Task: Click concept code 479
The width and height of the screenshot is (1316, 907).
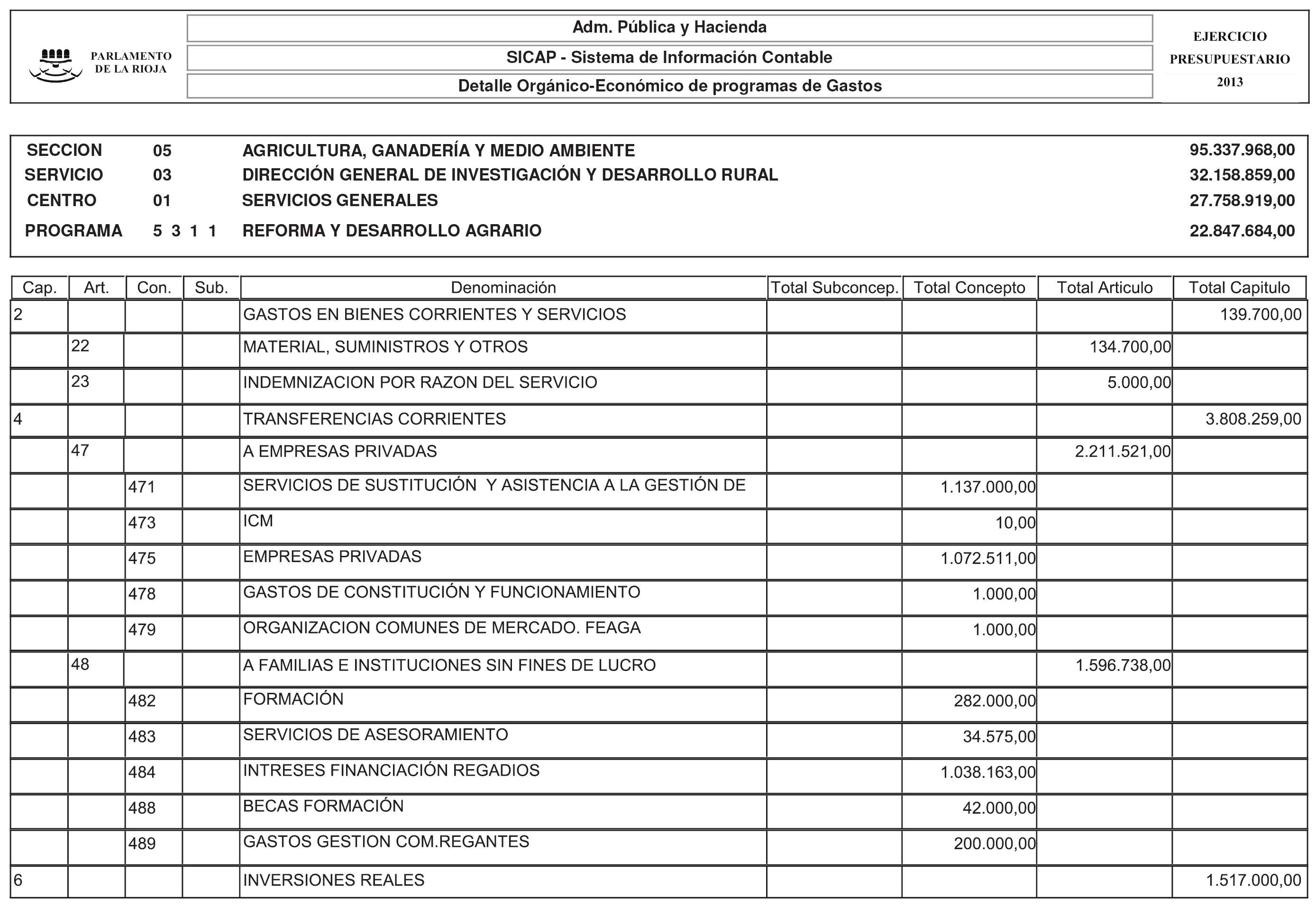Action: pyautogui.click(x=142, y=630)
